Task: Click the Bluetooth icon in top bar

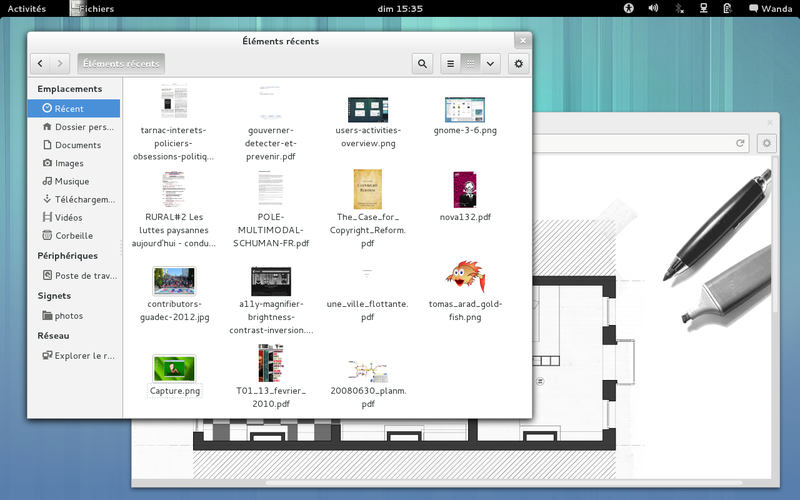Action: tap(679, 8)
